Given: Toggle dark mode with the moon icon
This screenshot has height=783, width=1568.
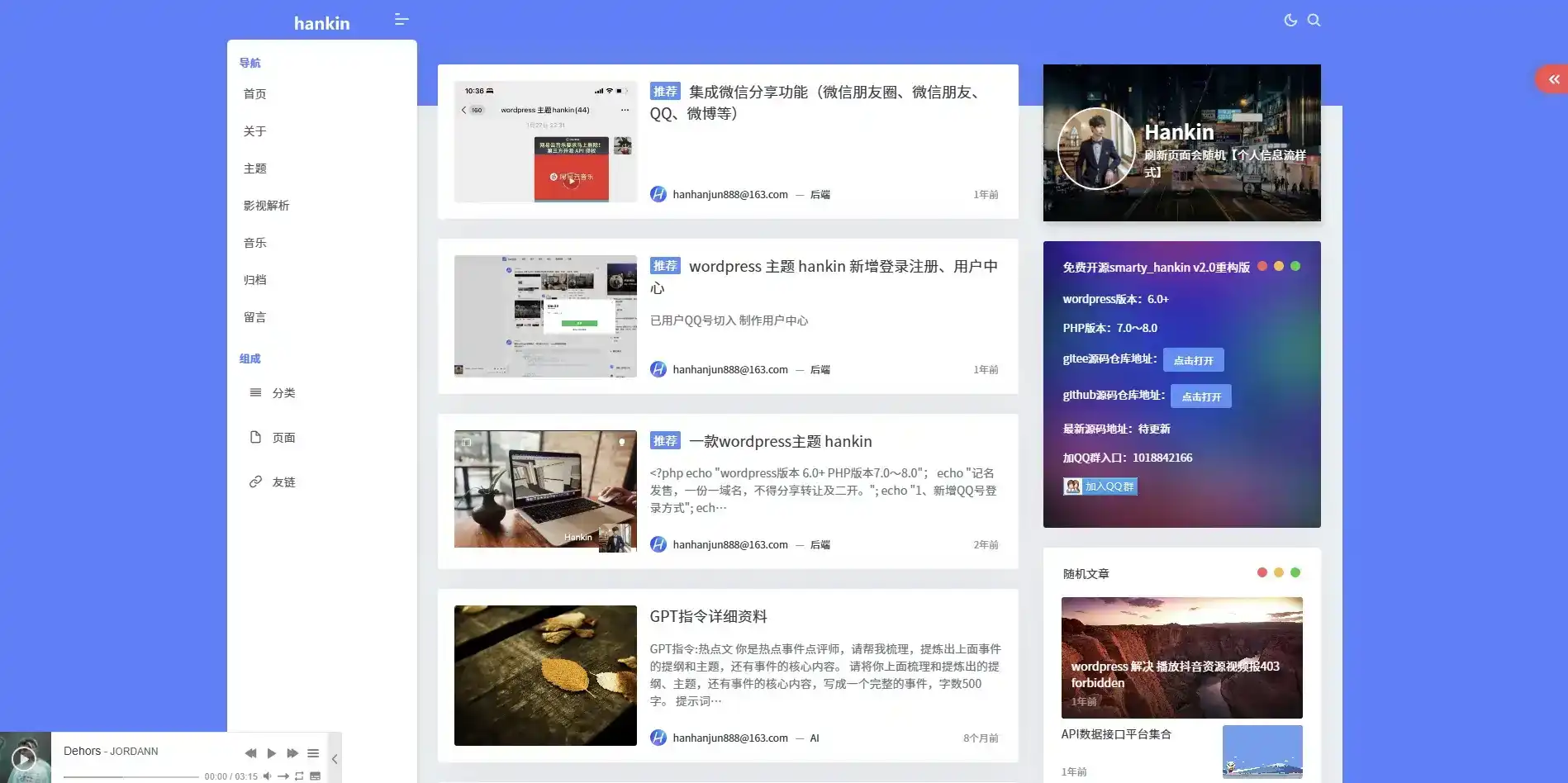Looking at the screenshot, I should 1290,20.
